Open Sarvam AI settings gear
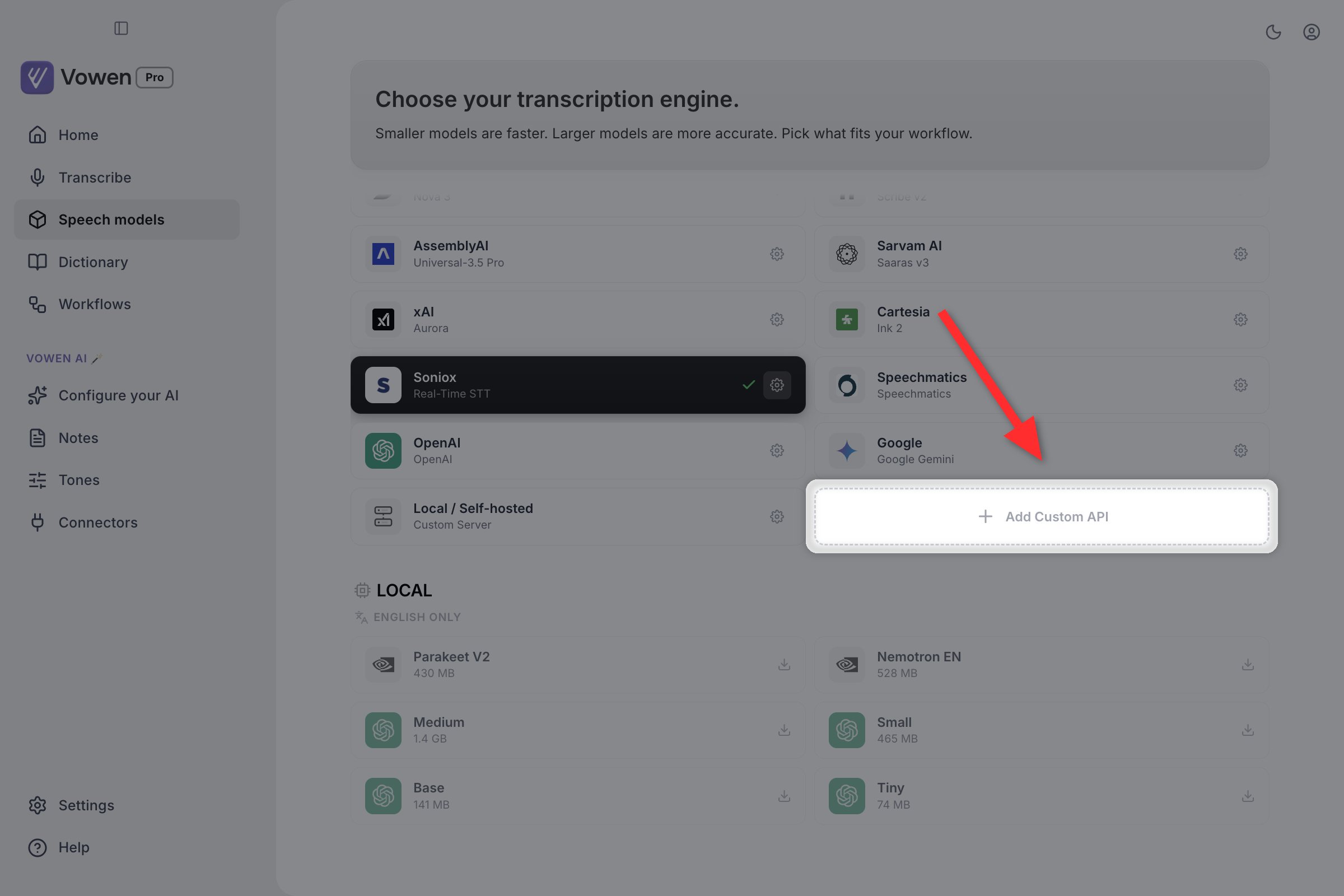The height and width of the screenshot is (896, 1344). pyautogui.click(x=1240, y=254)
